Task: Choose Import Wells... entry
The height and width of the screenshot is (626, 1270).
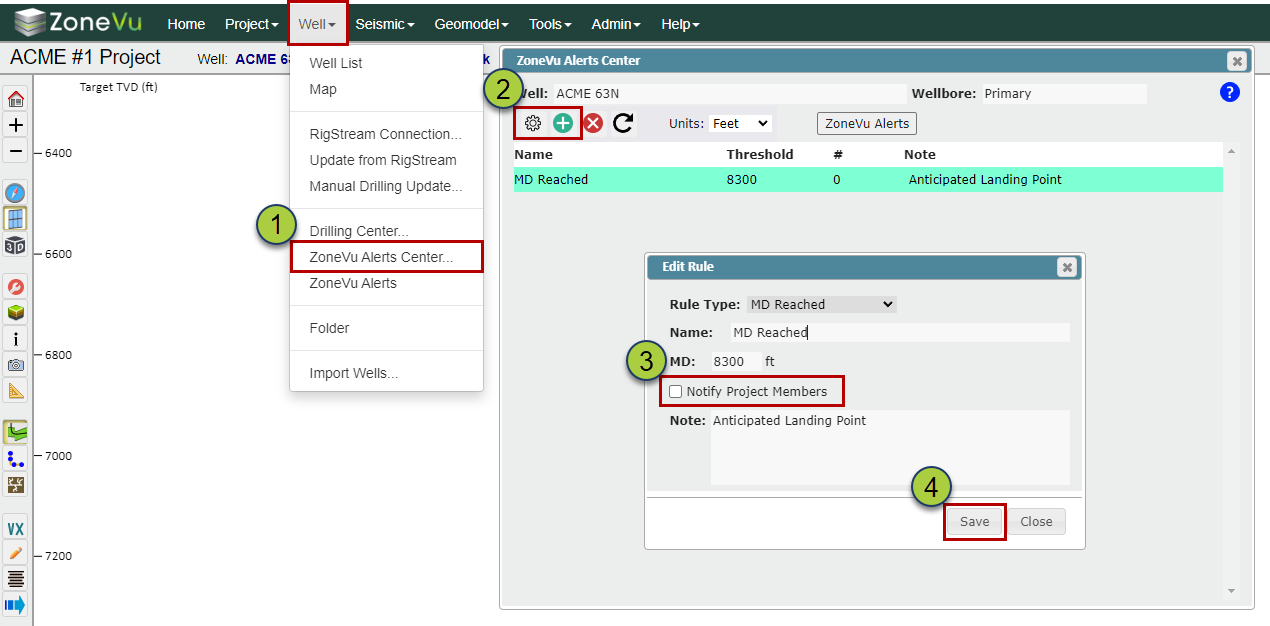Action: pos(354,373)
